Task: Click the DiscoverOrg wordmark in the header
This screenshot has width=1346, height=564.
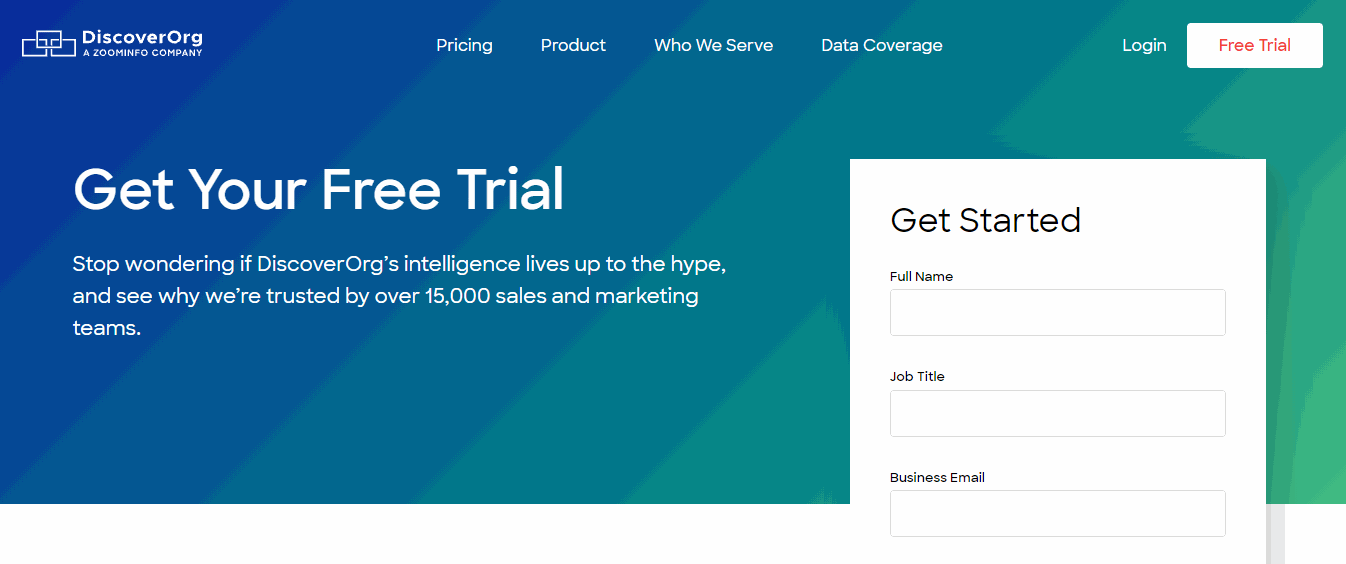Action: tap(142, 37)
